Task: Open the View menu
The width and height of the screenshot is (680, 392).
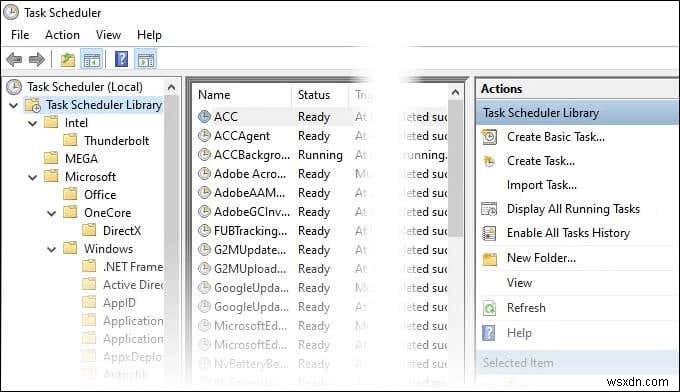Action: click(x=108, y=35)
